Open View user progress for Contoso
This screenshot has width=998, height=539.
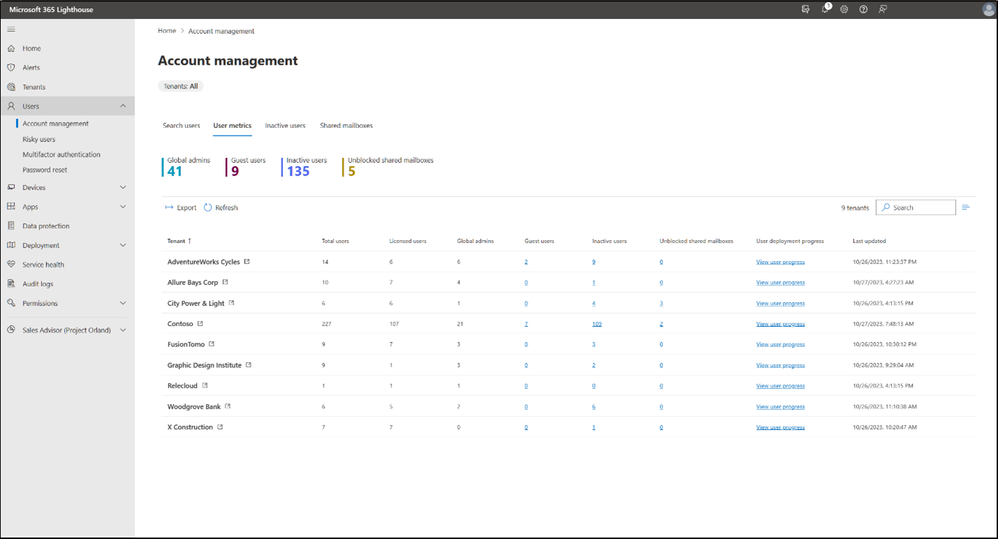click(x=780, y=324)
